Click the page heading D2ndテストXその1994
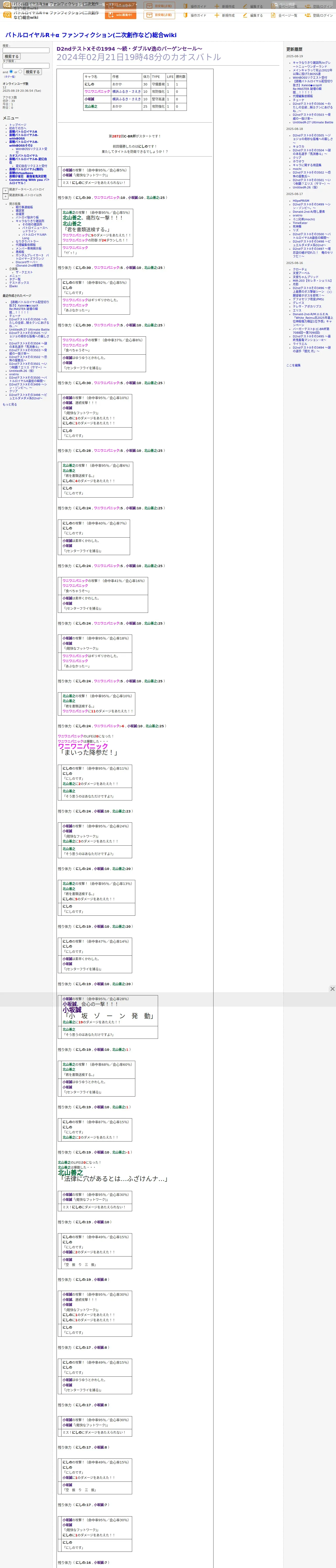This screenshot has height=1568, width=336. pyautogui.click(x=129, y=49)
